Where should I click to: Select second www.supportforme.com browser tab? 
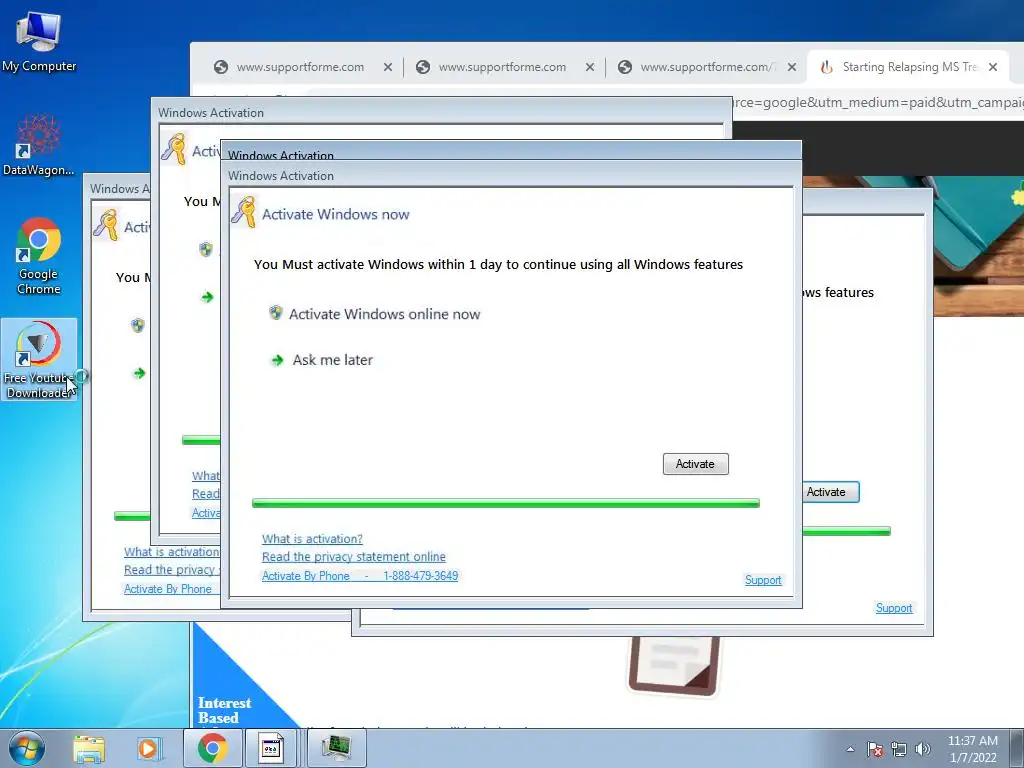(502, 67)
